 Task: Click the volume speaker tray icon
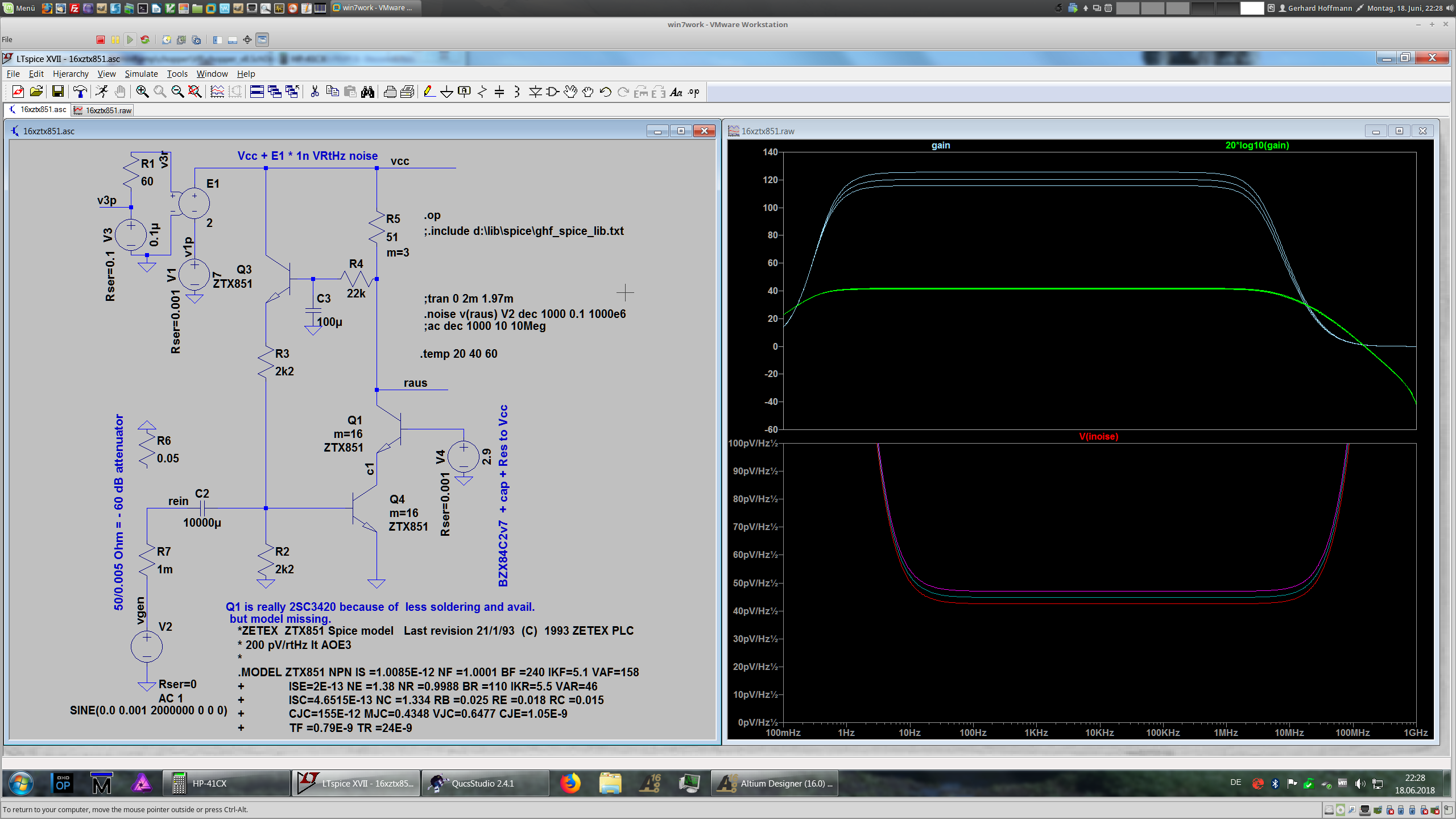tap(1359, 784)
